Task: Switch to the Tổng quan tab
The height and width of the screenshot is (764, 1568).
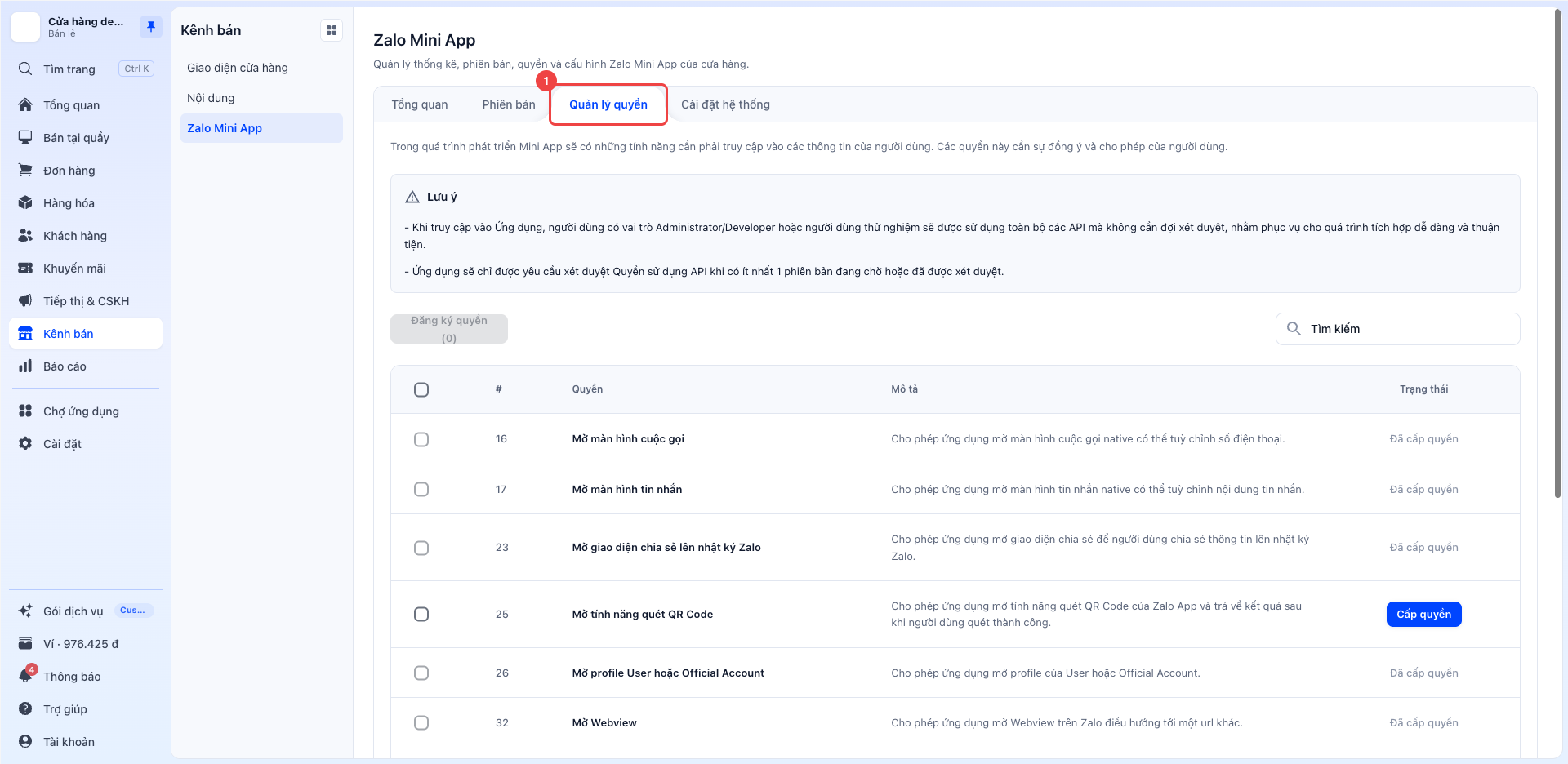Action: 420,104
